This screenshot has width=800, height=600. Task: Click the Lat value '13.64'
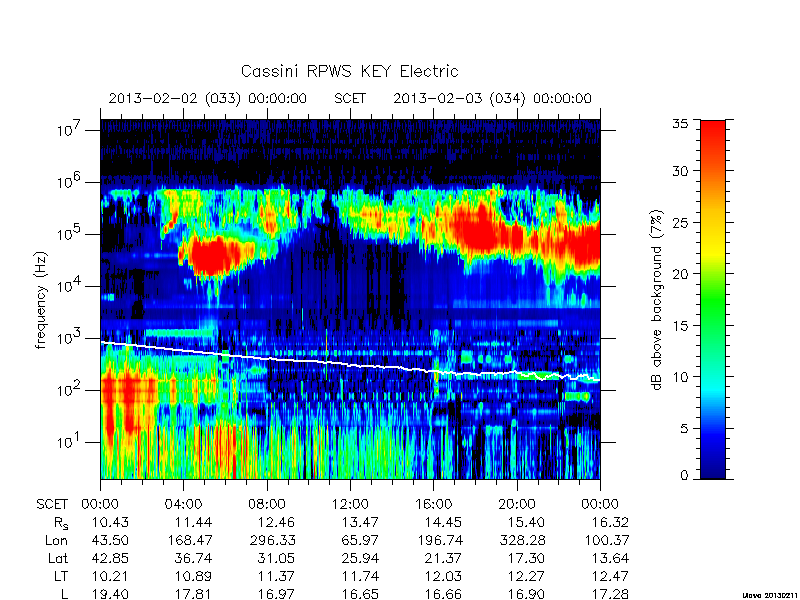click(x=610, y=558)
